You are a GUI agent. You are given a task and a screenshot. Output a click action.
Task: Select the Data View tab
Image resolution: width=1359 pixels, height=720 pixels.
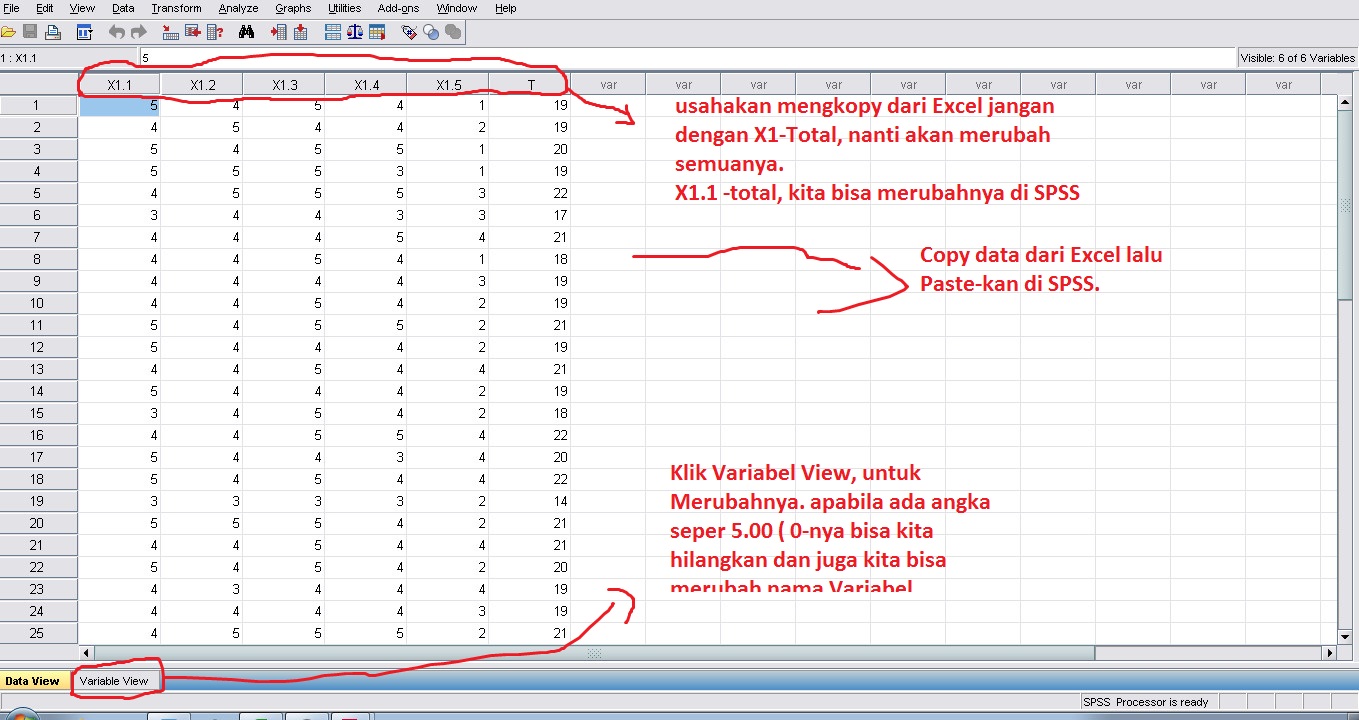click(x=34, y=679)
